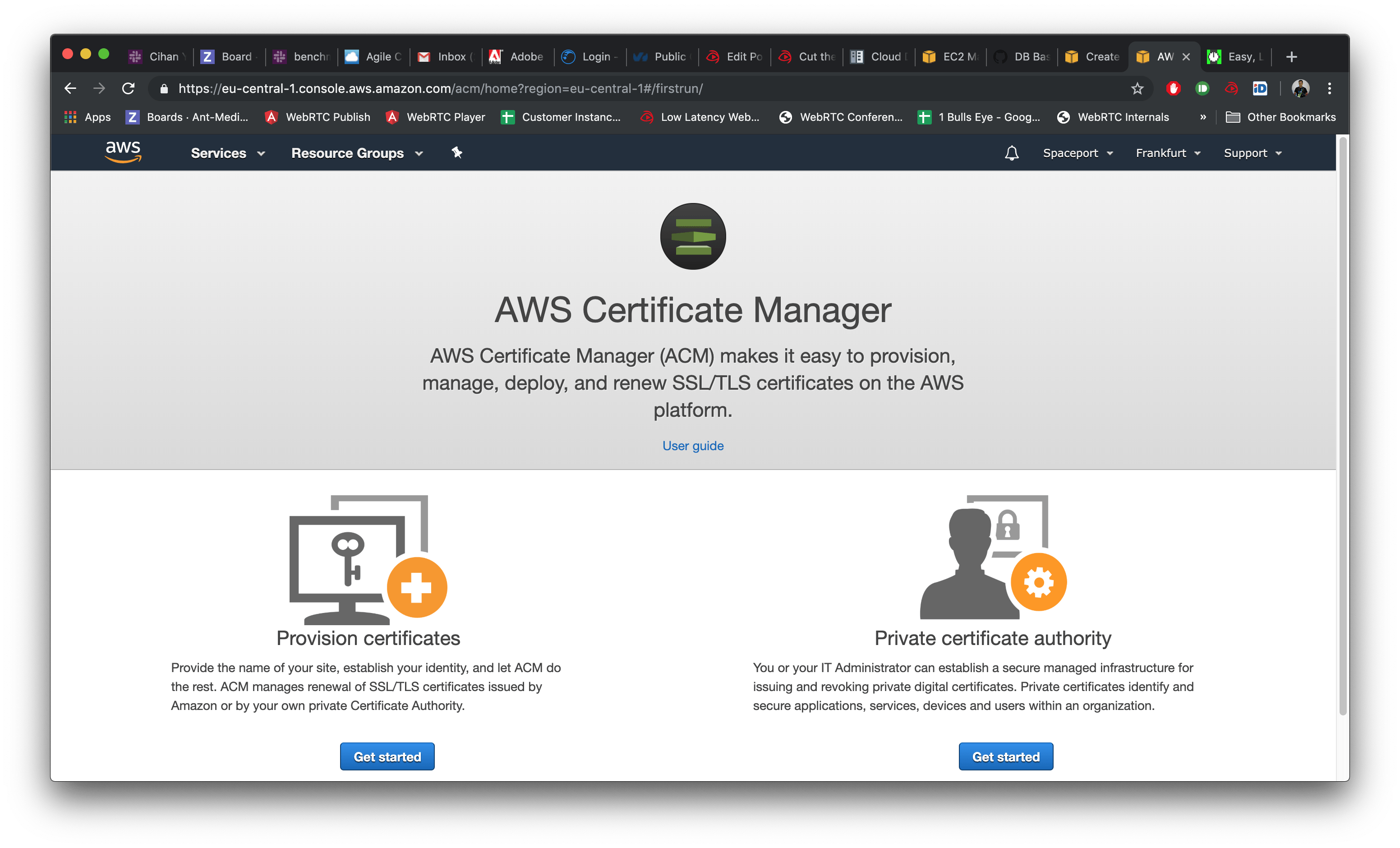Open the Other Bookmarks folder

point(1280,117)
